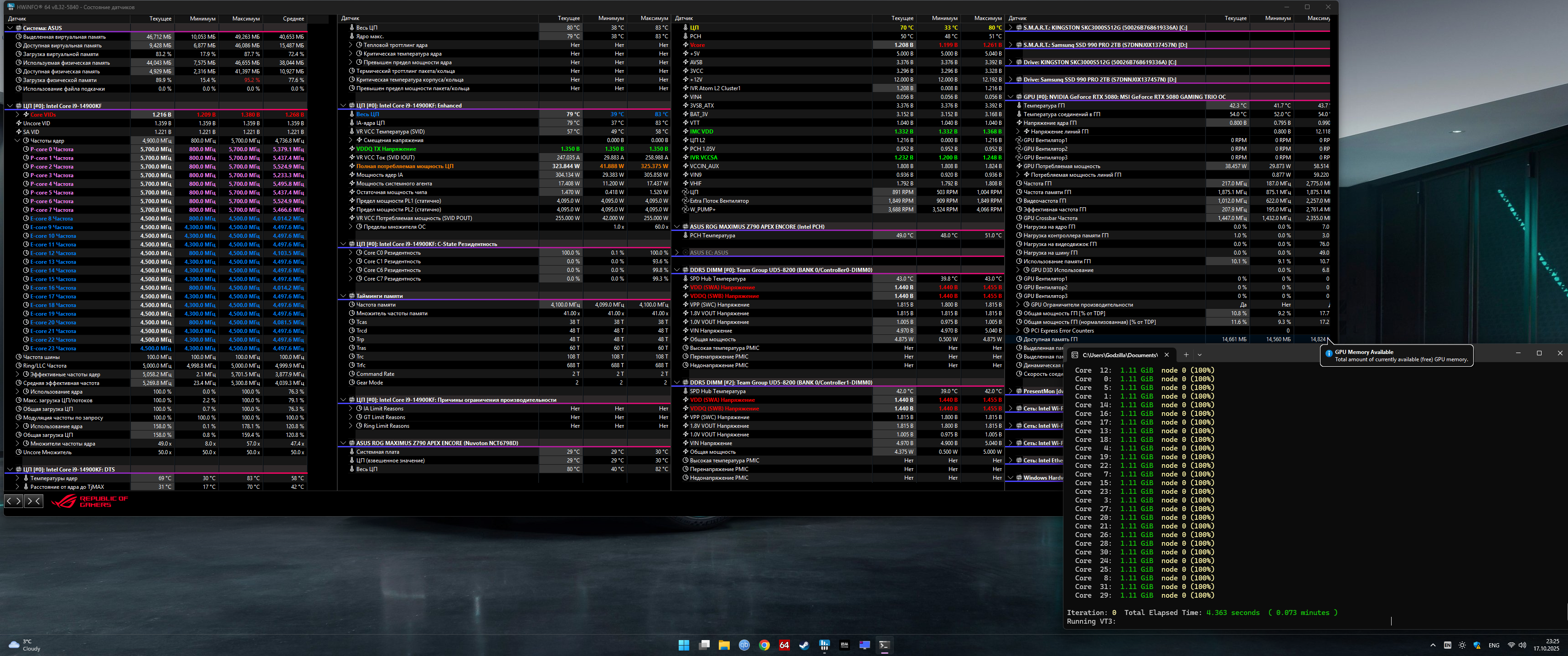This screenshot has height=656, width=1568.
Task: Click the expand-layout arrows button in HWiNFO
Action: pos(14,501)
